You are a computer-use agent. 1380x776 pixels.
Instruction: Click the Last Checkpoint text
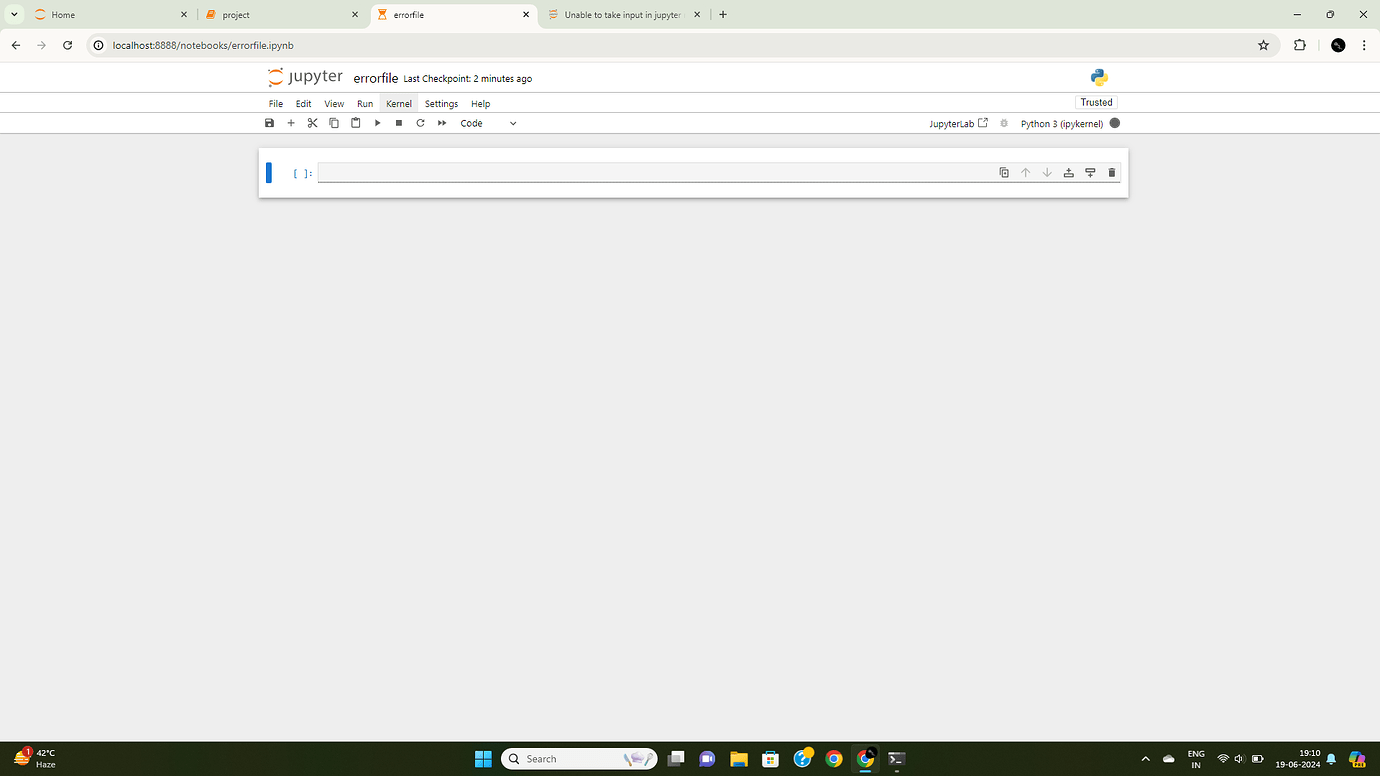468,78
